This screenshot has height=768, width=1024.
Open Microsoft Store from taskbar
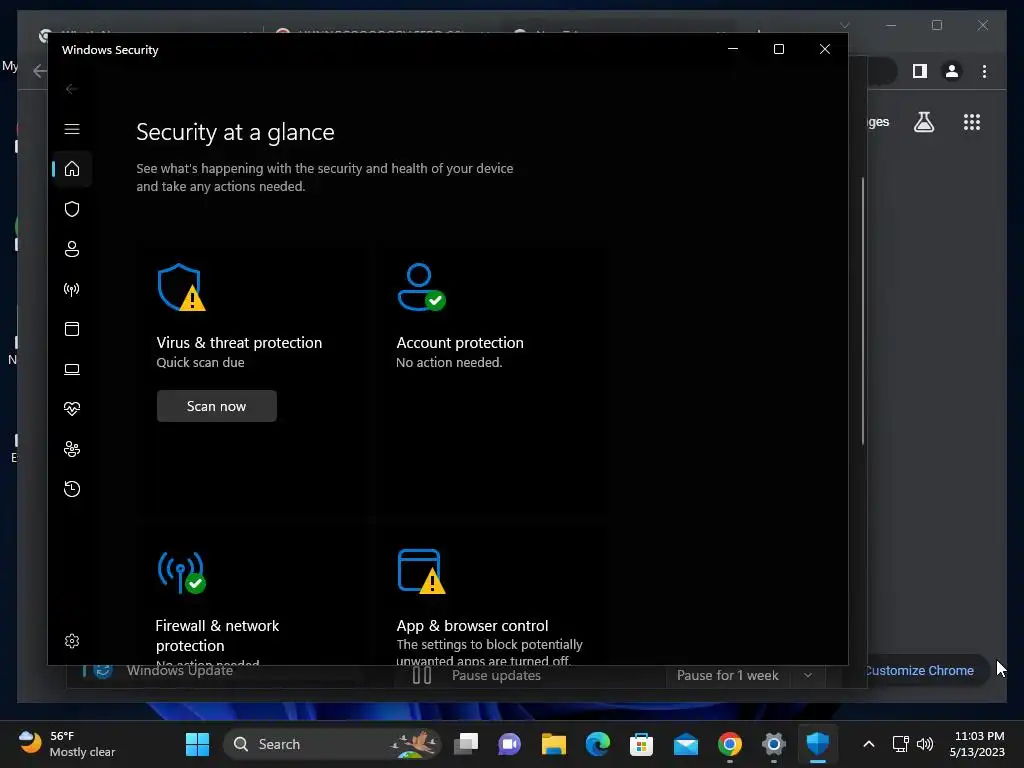tap(641, 744)
